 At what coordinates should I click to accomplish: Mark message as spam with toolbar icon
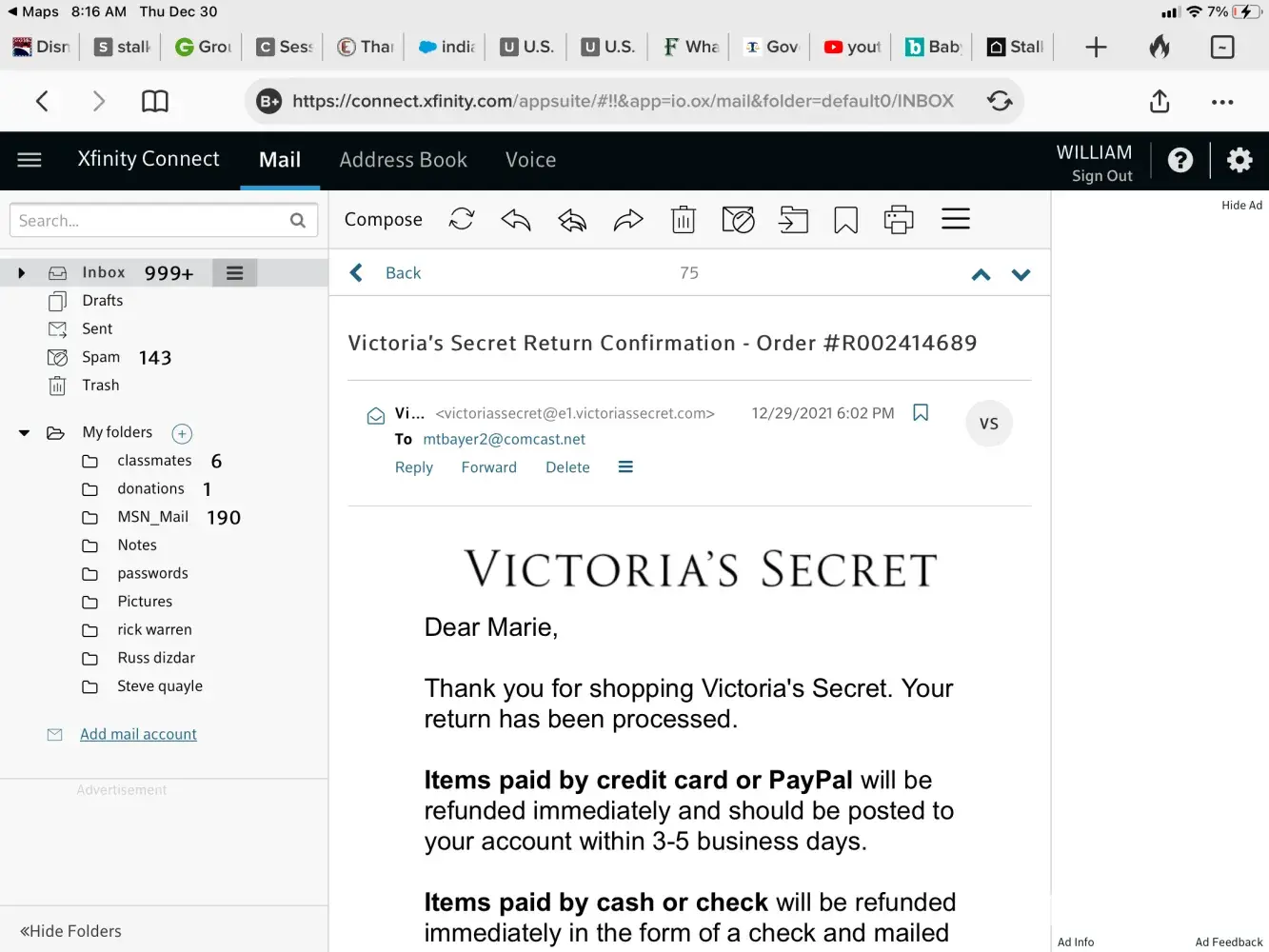click(738, 220)
